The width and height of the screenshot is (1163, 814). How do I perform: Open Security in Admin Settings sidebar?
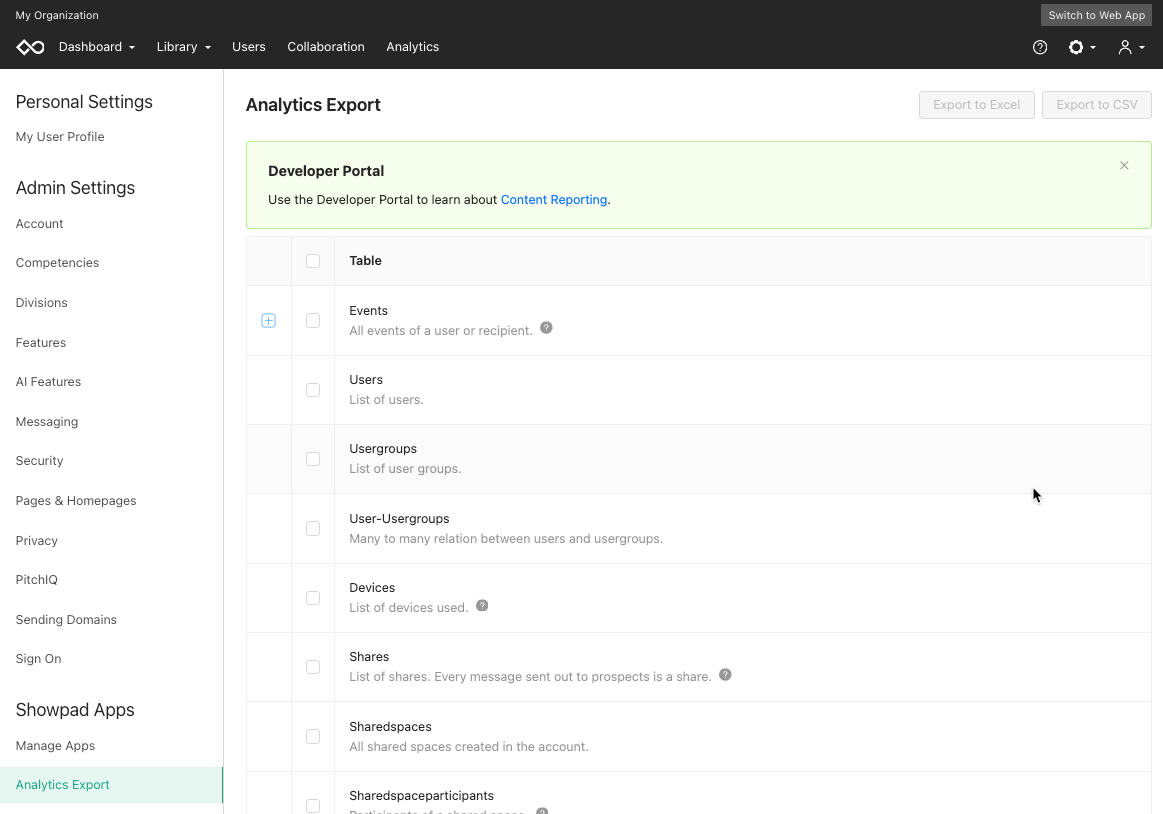click(39, 461)
